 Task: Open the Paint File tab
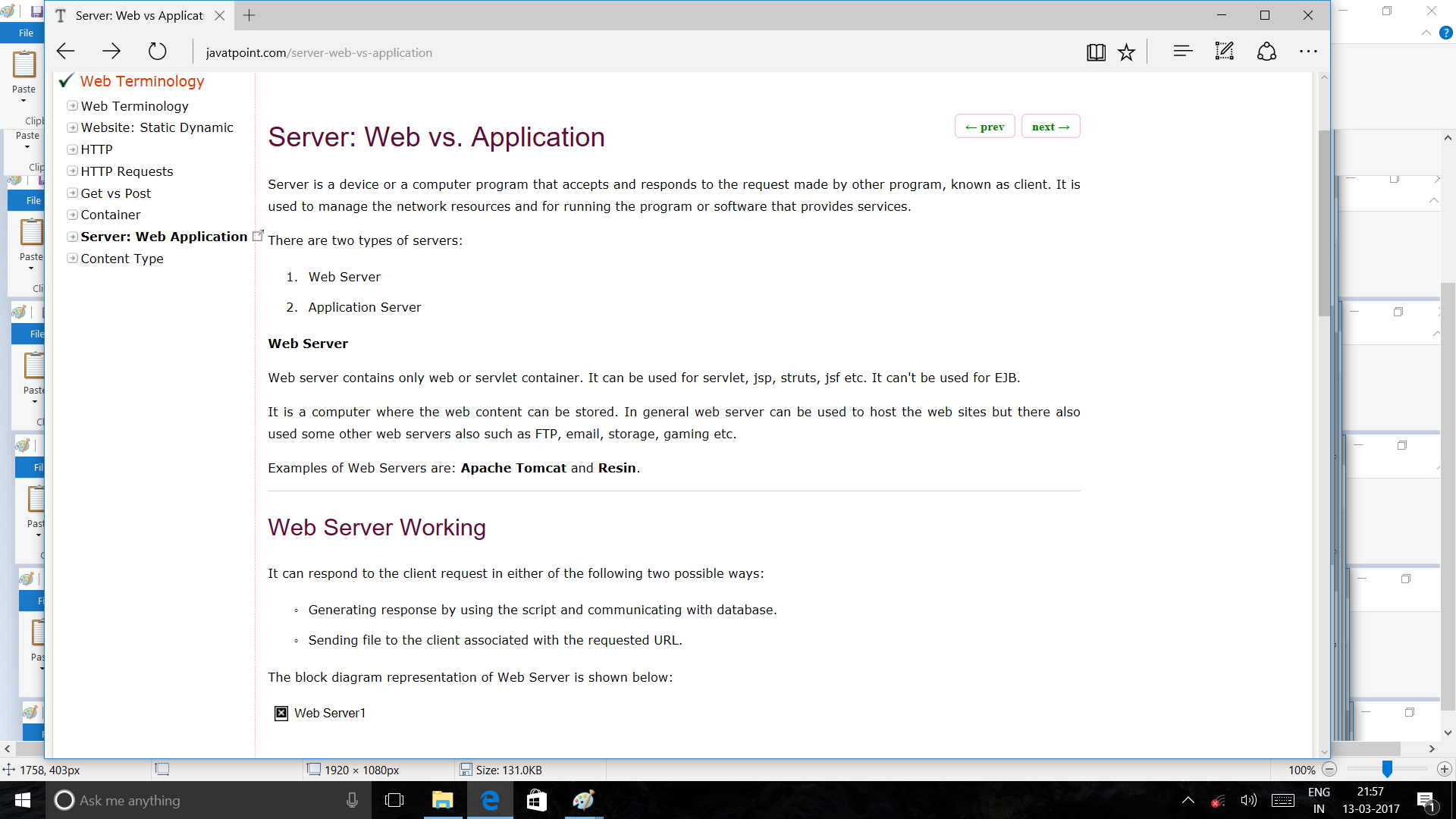pyautogui.click(x=26, y=33)
